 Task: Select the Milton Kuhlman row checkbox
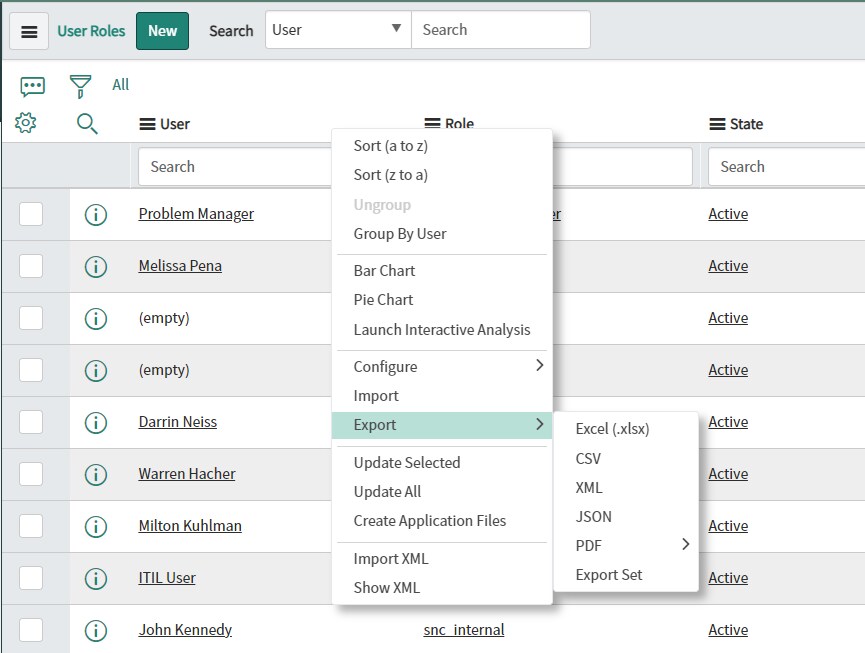(x=31, y=526)
